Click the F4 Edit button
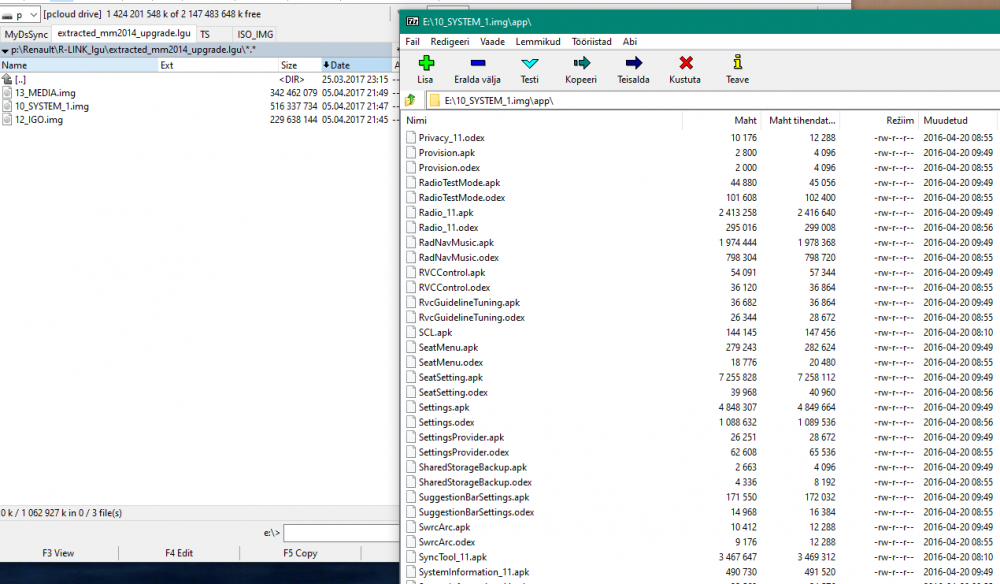The image size is (1000, 584). tap(179, 553)
